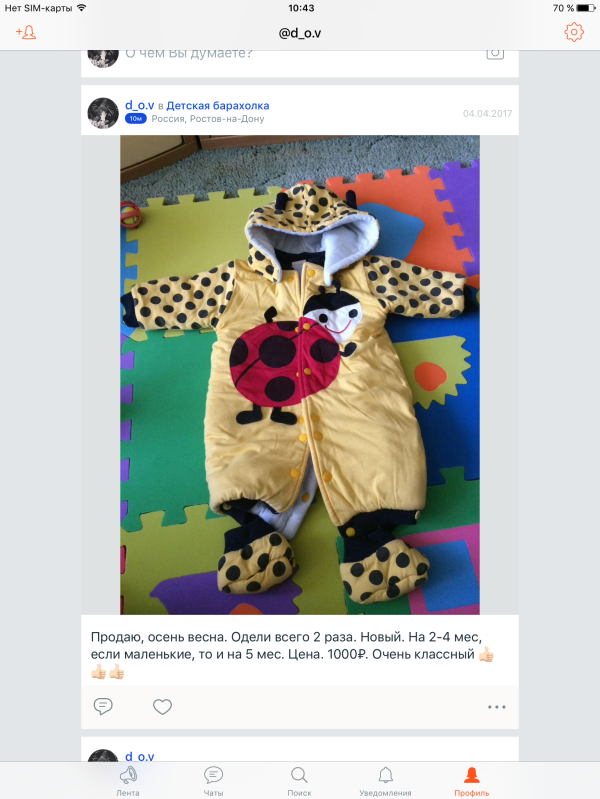Tap the 'О чем Вы думаете?' input field
The width and height of the screenshot is (600, 799).
[189, 54]
